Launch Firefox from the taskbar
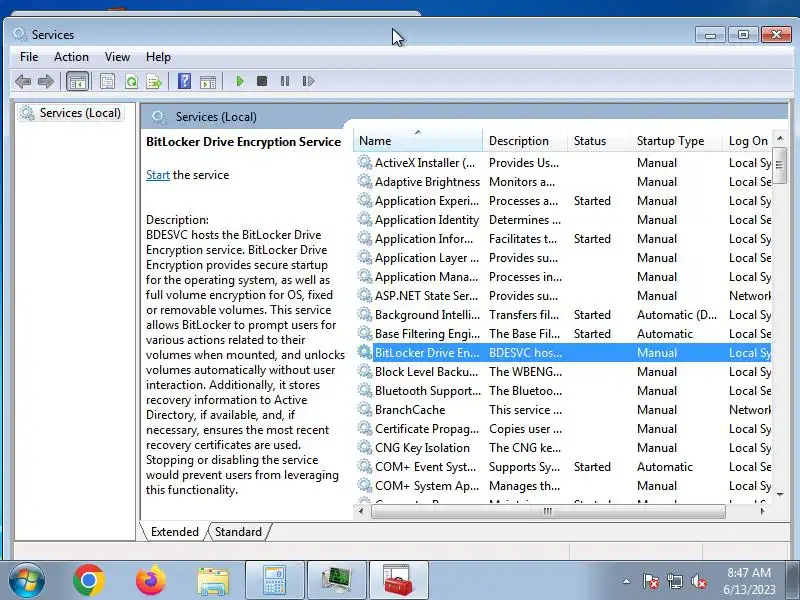The height and width of the screenshot is (600, 800). 151,581
